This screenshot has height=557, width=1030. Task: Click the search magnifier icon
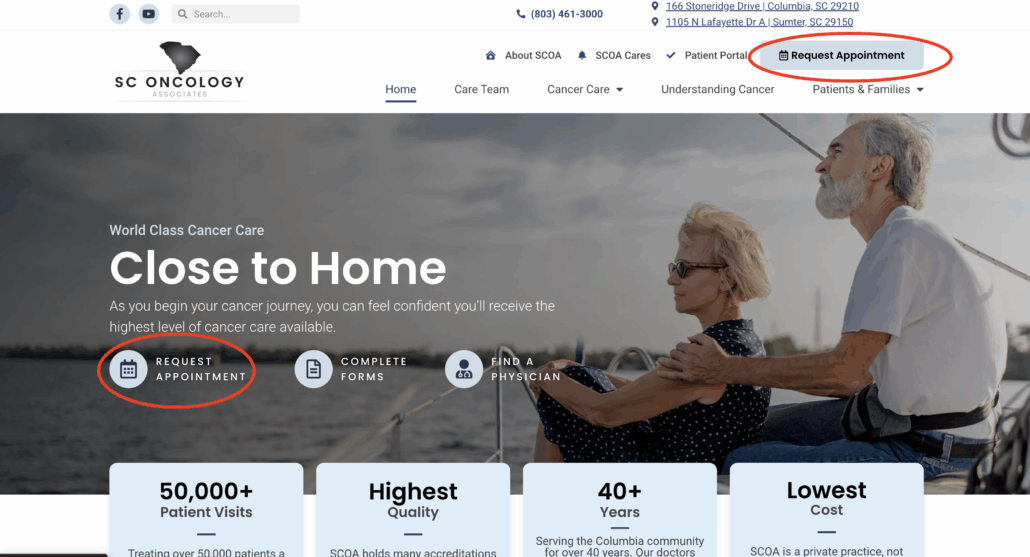click(x=183, y=14)
